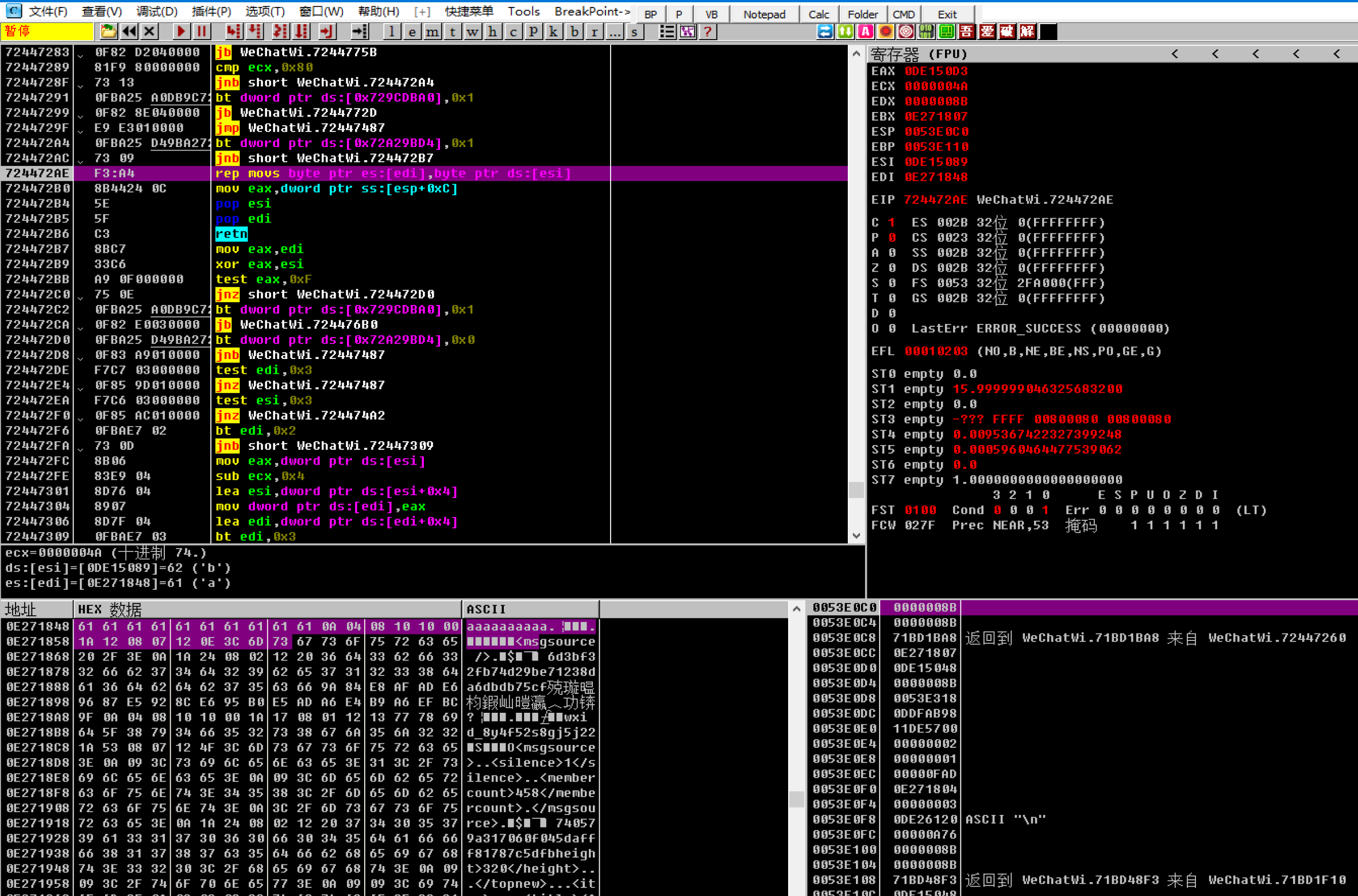Open the CPU window with the 'c' button

click(x=513, y=32)
